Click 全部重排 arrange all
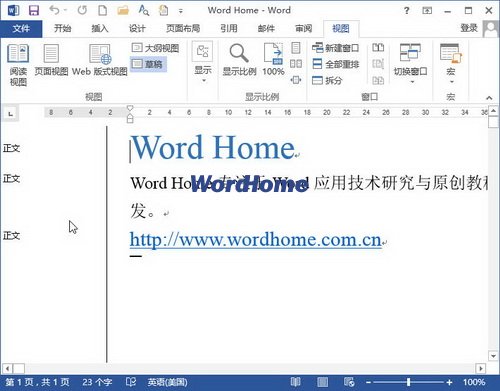The image size is (500, 391). [x=336, y=64]
